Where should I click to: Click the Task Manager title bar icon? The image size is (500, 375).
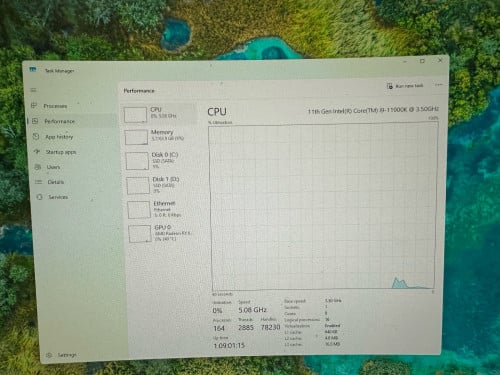pos(32,69)
